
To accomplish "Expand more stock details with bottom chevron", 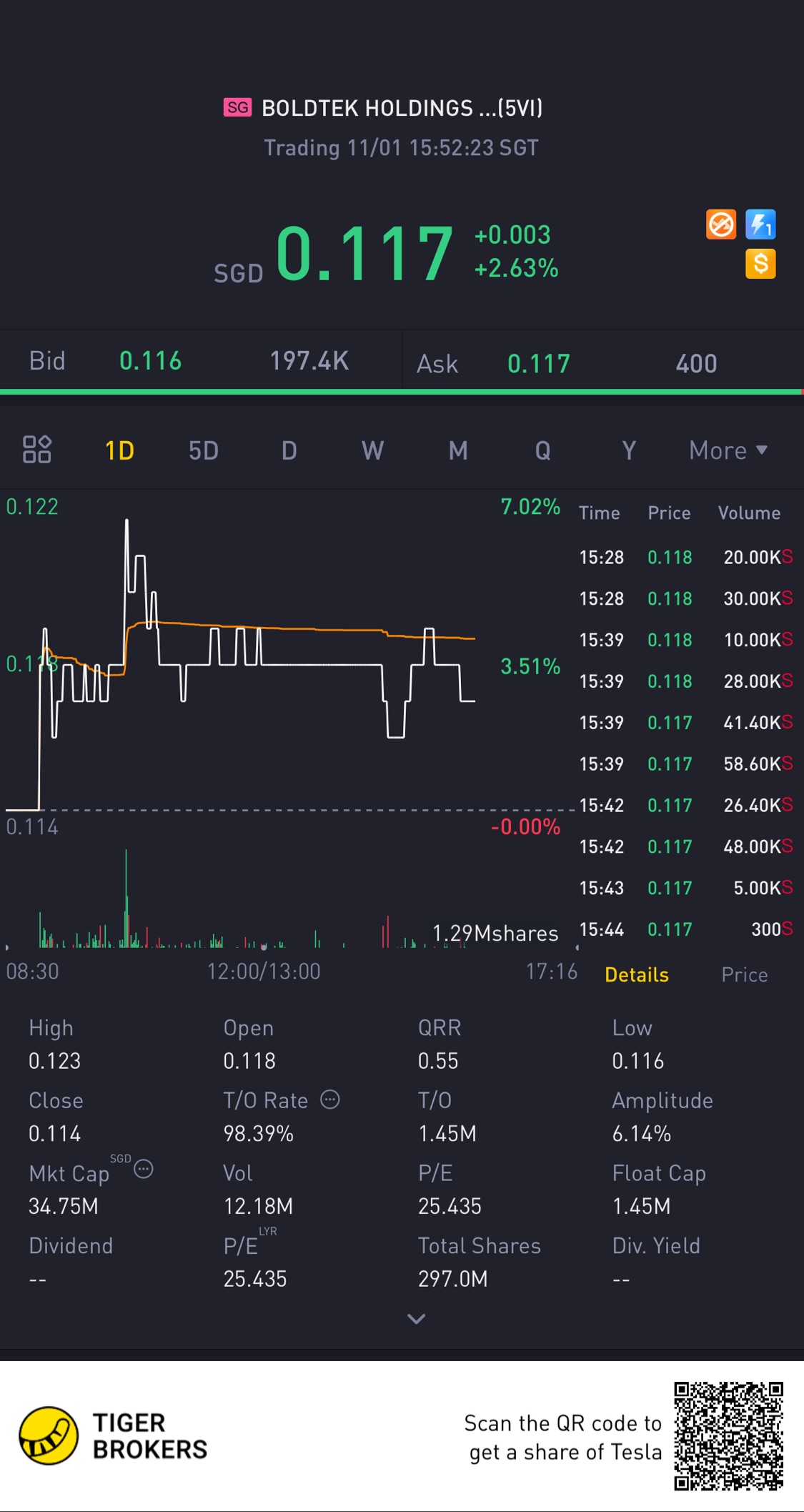I will [x=416, y=1318].
